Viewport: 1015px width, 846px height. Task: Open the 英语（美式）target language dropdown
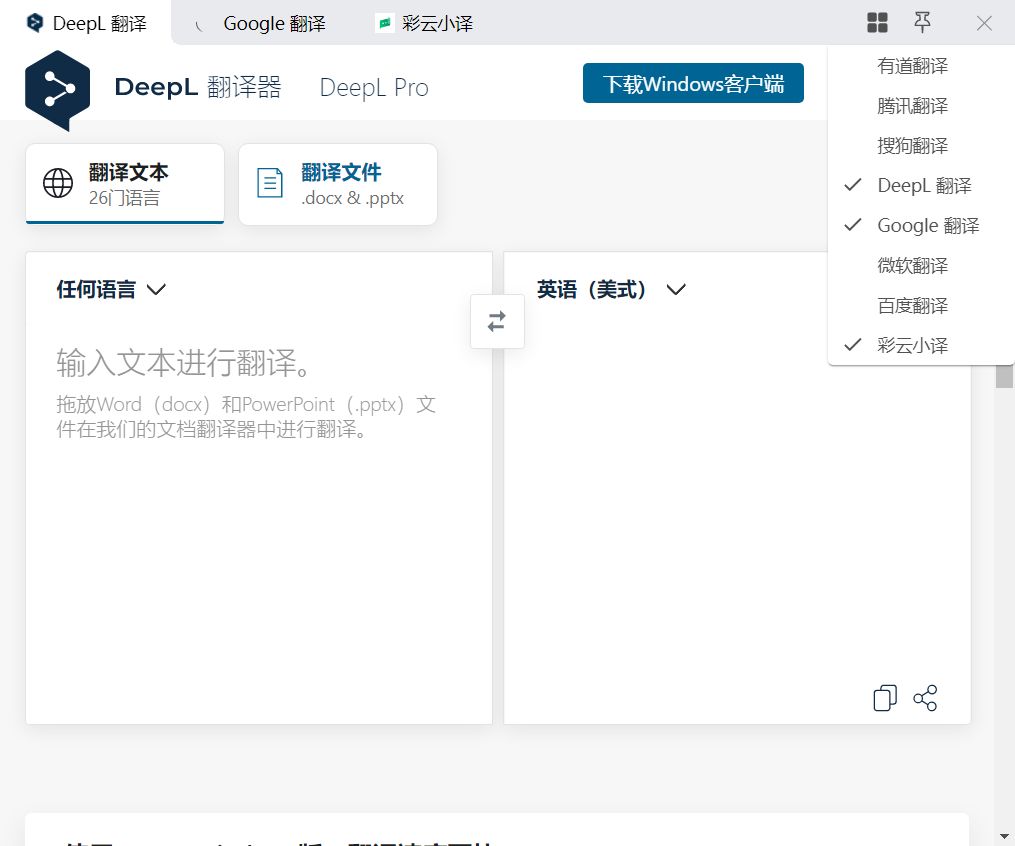[x=611, y=289]
